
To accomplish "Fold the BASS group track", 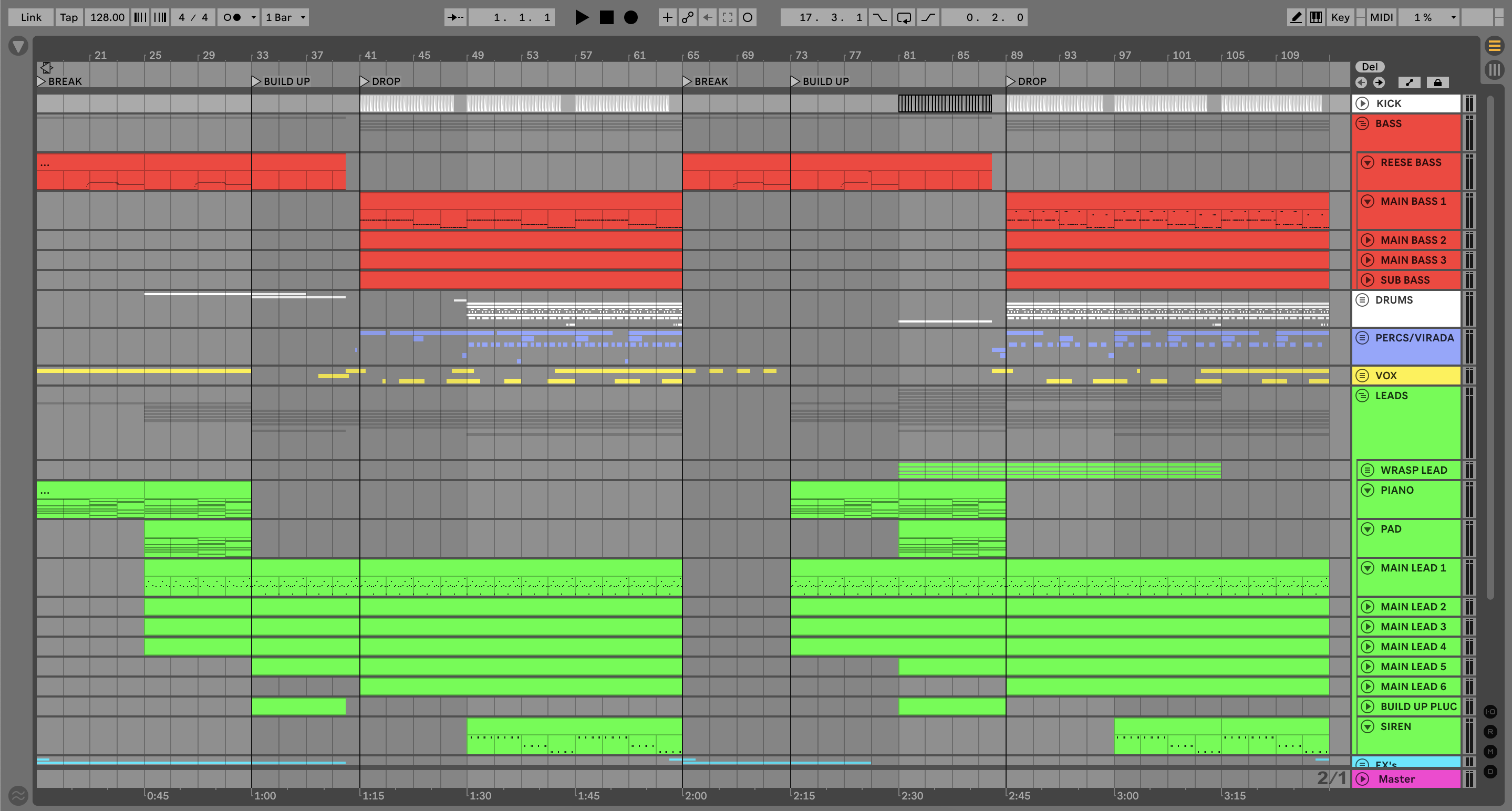I will [x=1363, y=124].
